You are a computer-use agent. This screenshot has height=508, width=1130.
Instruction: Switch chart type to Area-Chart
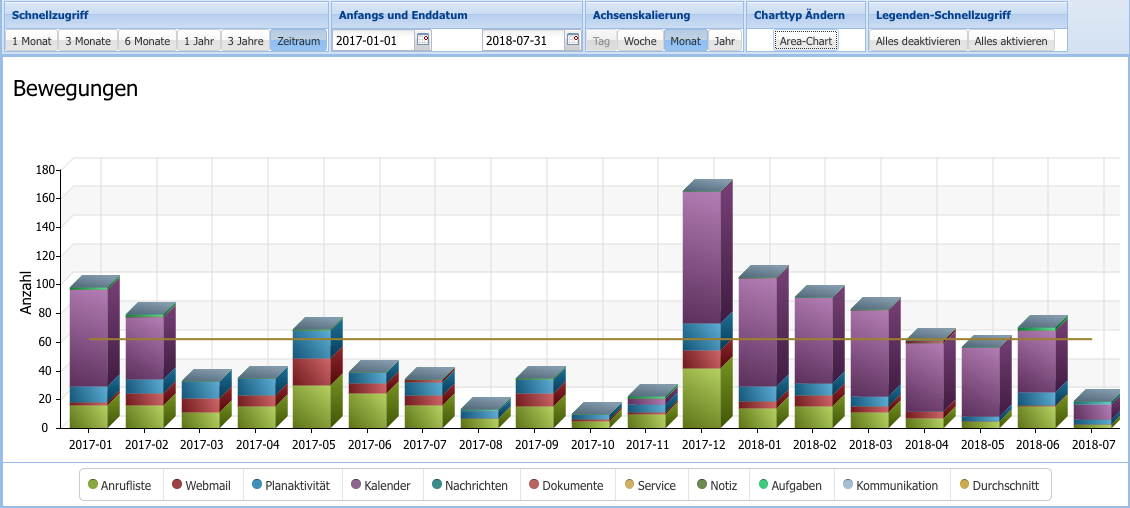806,41
